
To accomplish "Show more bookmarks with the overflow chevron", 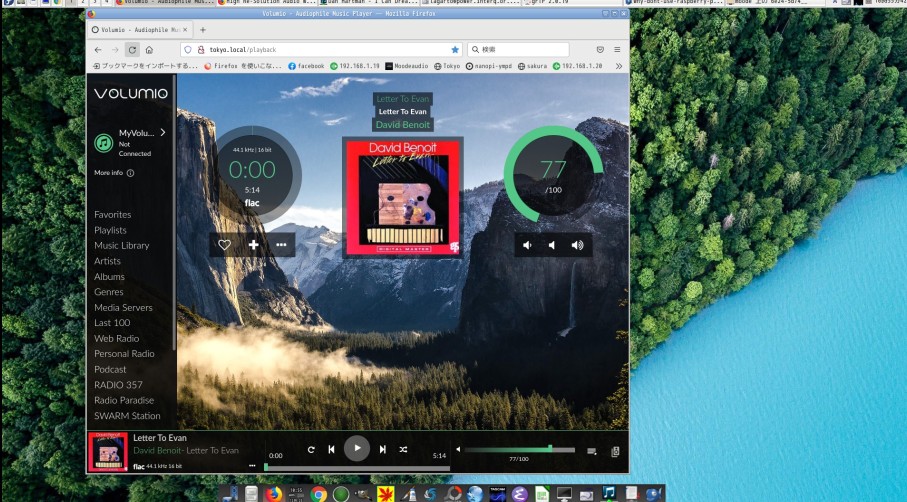I will coord(618,66).
